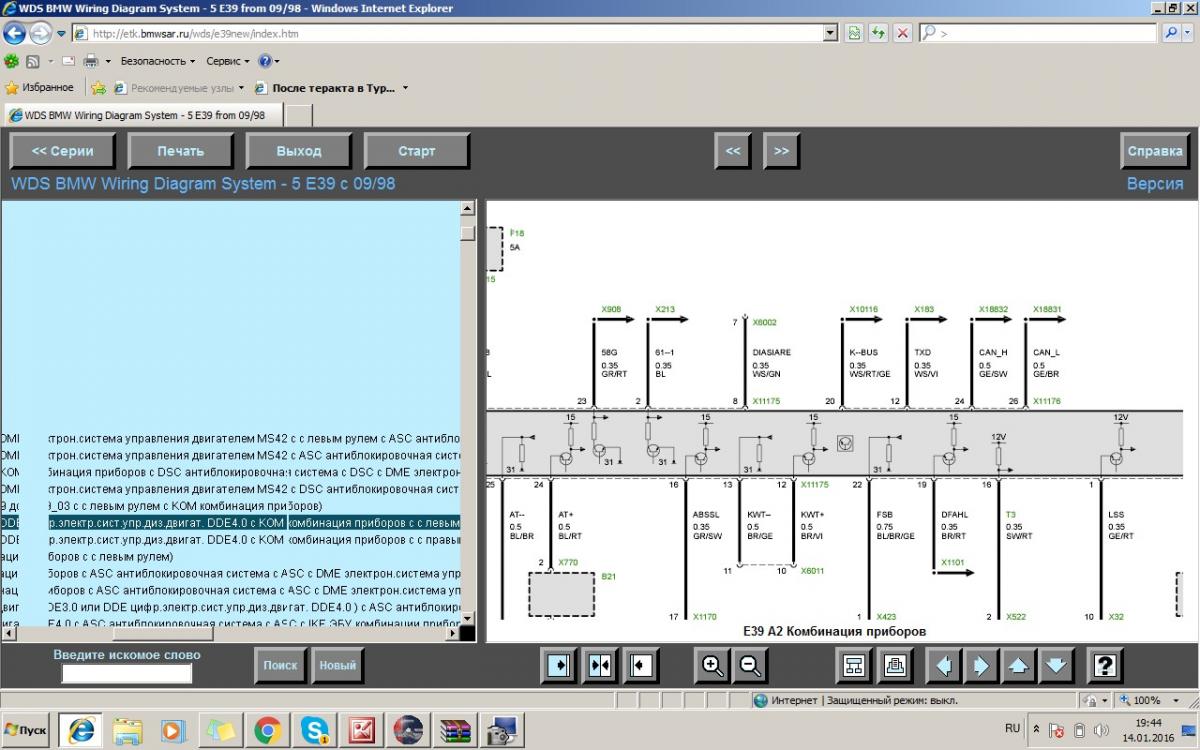Click the show-diagram-only layout icon

pyautogui.click(x=641, y=665)
